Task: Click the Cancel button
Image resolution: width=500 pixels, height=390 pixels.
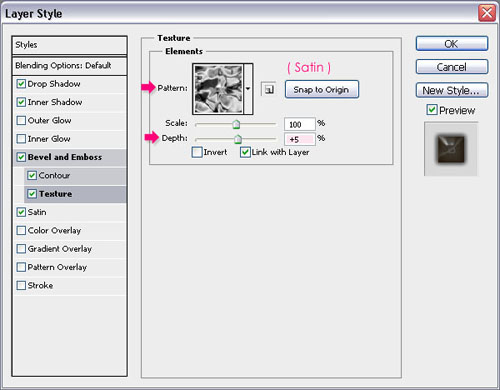Action: [452, 67]
